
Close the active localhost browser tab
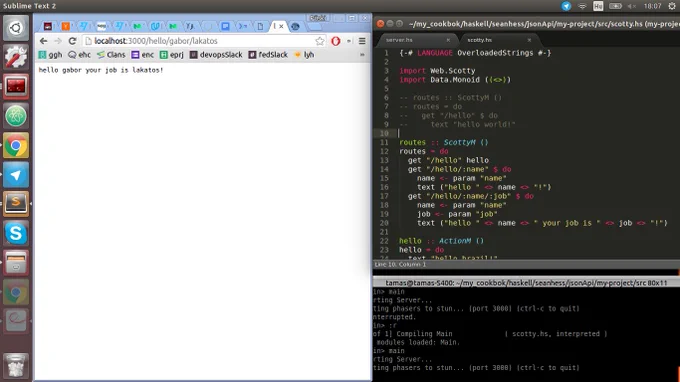click(x=281, y=26)
